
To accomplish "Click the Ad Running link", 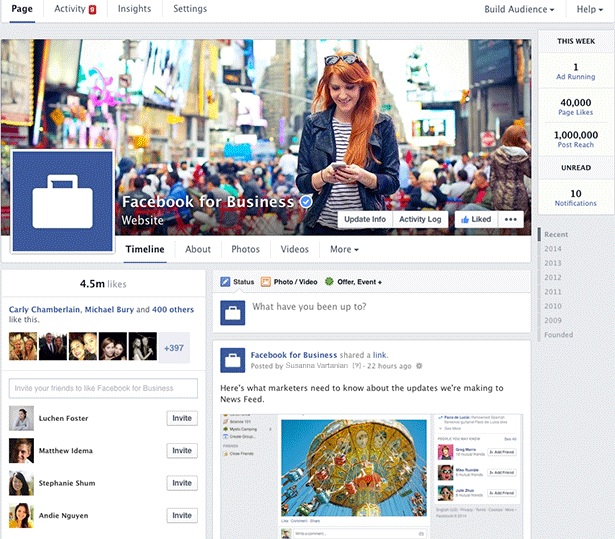I will pyautogui.click(x=576, y=77).
